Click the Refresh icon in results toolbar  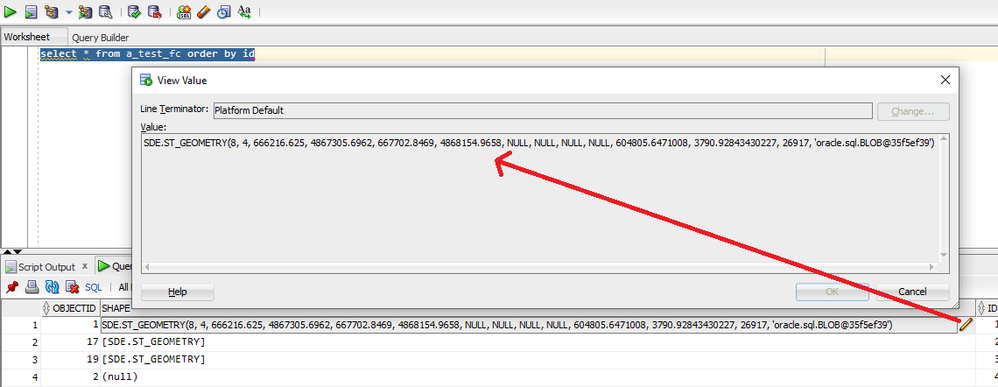[52, 287]
